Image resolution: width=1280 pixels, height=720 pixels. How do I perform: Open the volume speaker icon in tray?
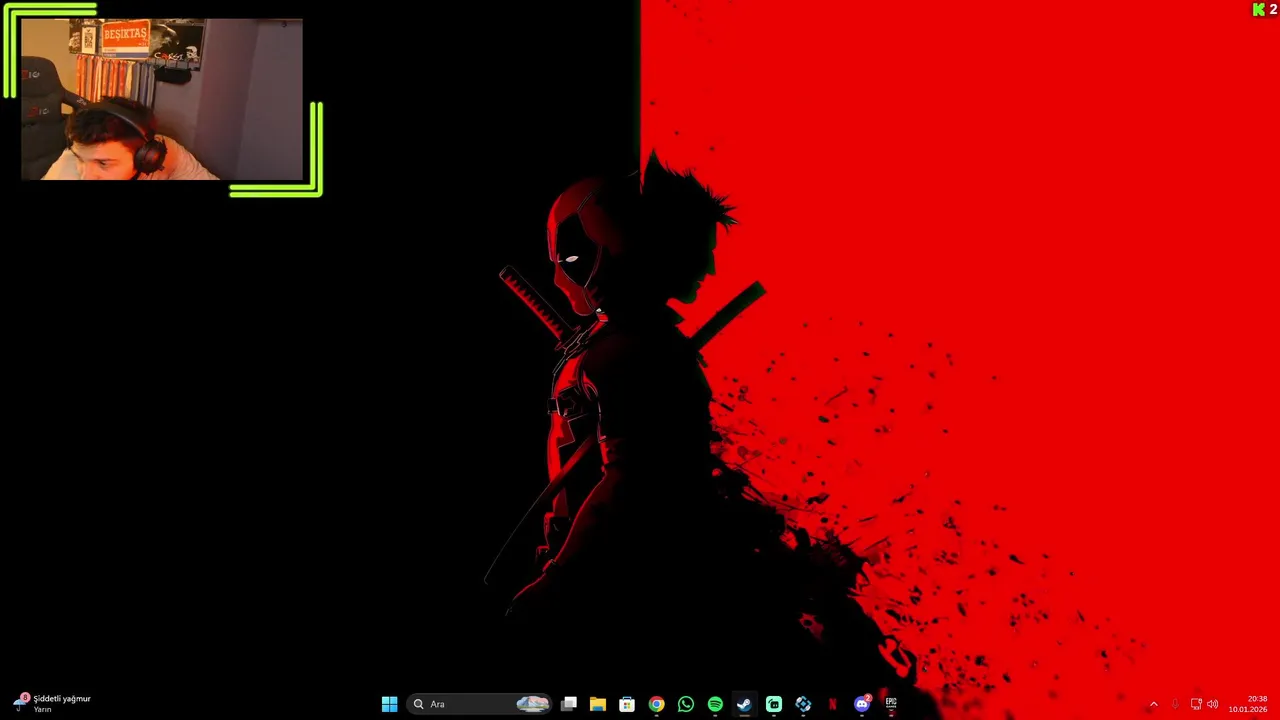click(1213, 704)
